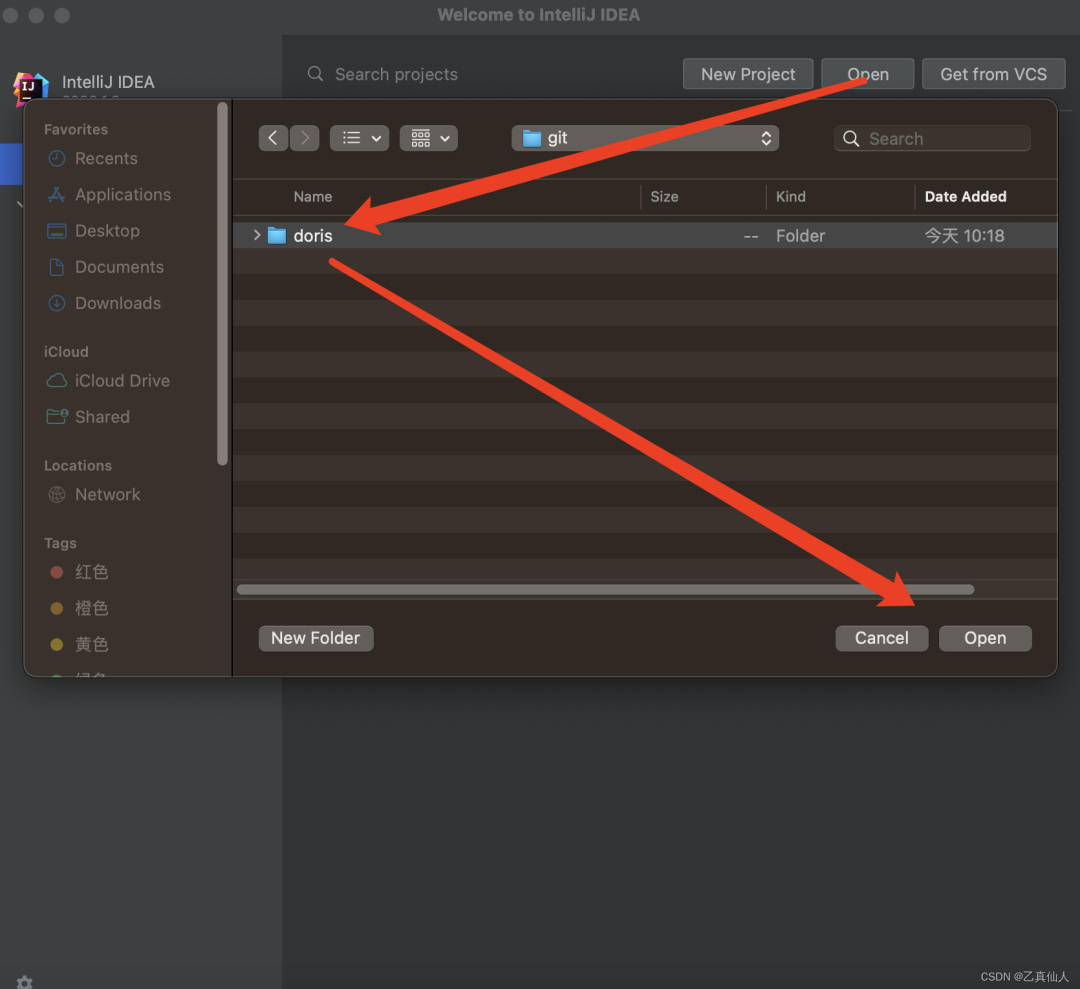Click the Desktop icon in sidebar

click(x=56, y=231)
